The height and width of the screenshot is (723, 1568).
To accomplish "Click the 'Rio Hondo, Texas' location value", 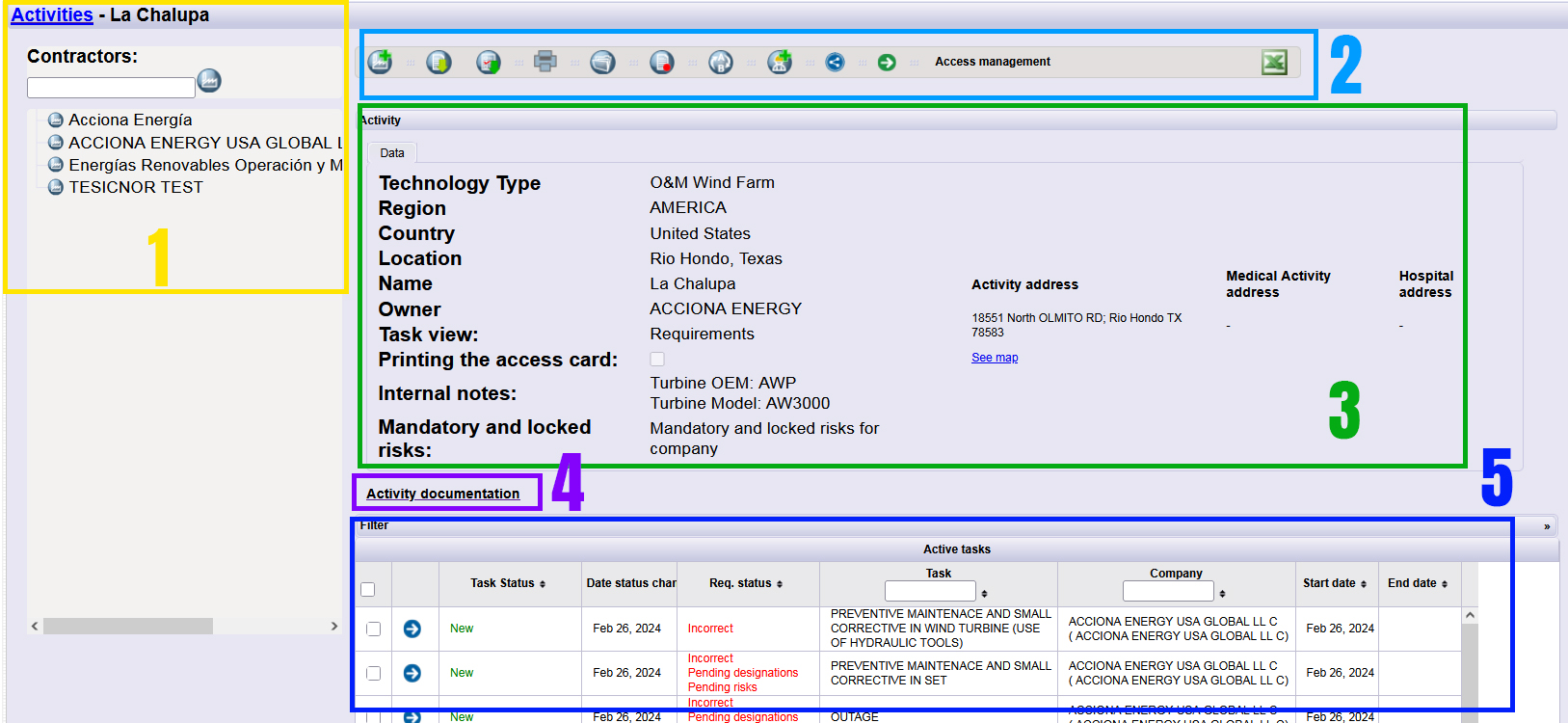I will 716,258.
